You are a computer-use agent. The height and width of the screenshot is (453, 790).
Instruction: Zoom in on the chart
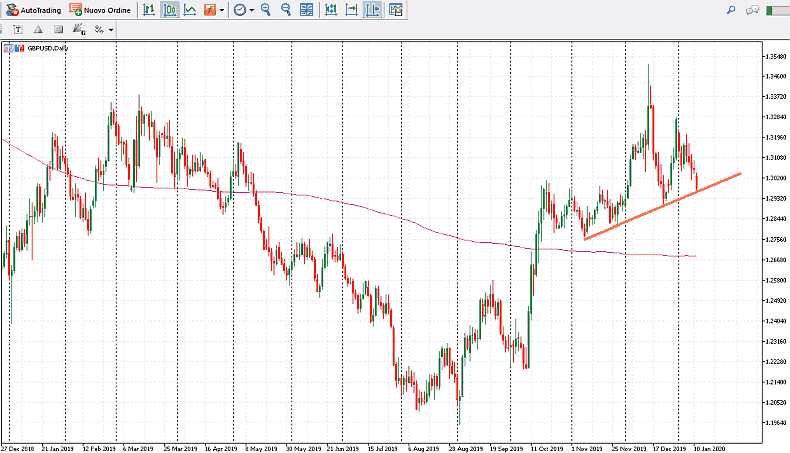pyautogui.click(x=266, y=10)
